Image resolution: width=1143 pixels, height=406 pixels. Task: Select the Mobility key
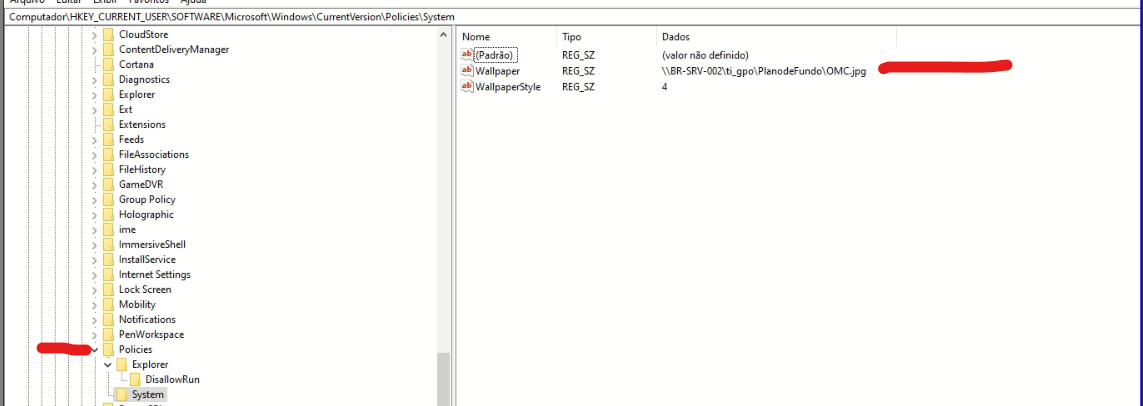(x=137, y=304)
